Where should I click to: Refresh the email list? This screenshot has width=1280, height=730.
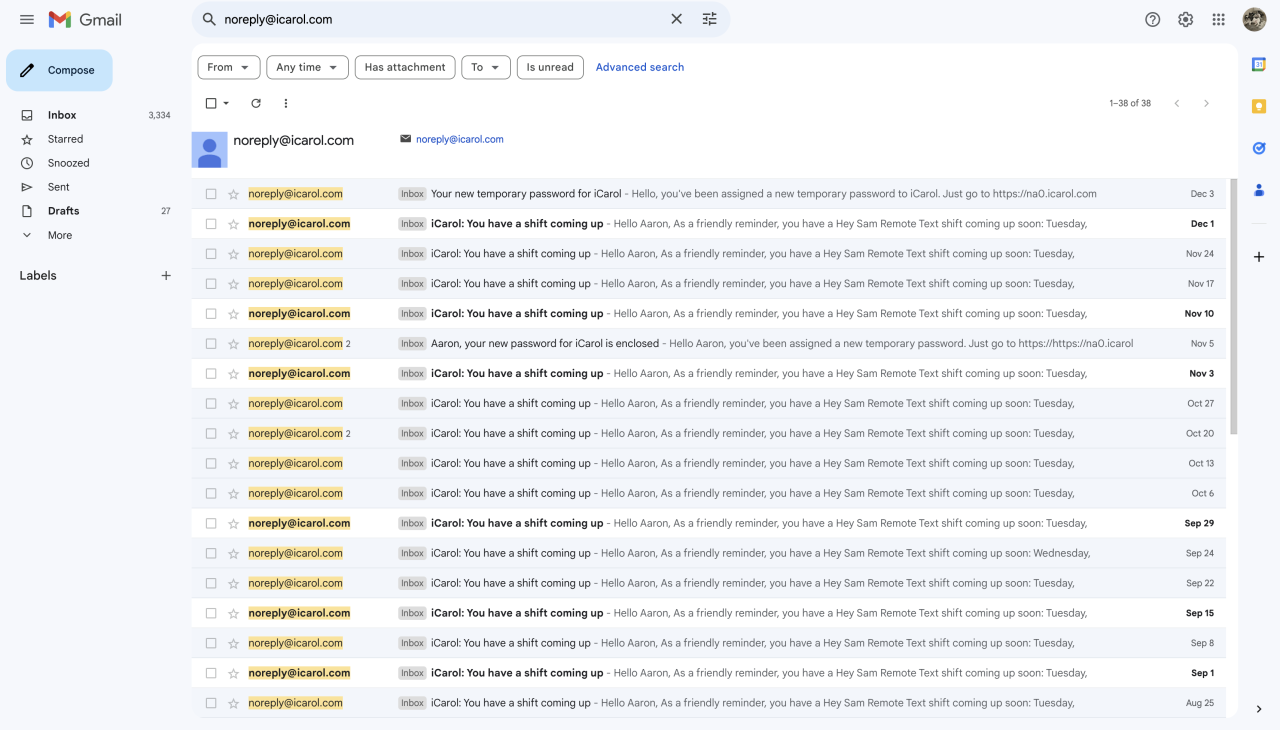click(x=256, y=103)
